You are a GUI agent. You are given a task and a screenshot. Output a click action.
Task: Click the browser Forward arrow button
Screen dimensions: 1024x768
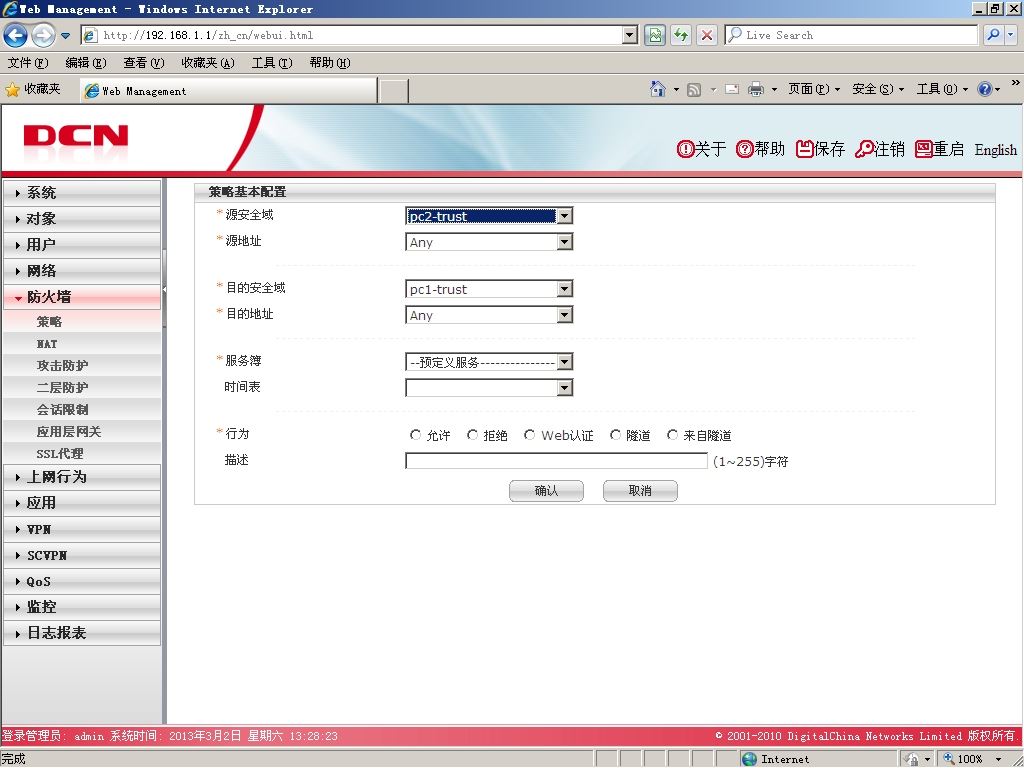(x=43, y=35)
